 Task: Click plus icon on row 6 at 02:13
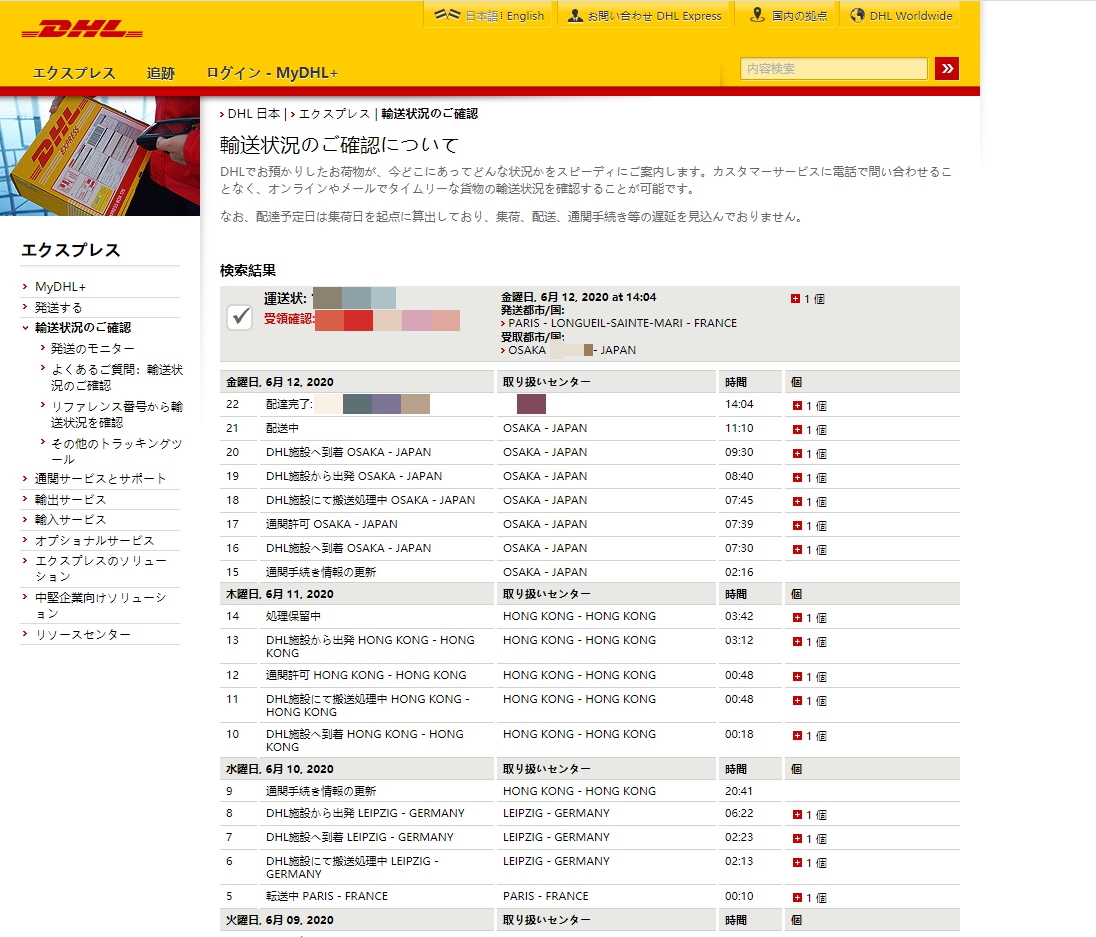(797, 862)
